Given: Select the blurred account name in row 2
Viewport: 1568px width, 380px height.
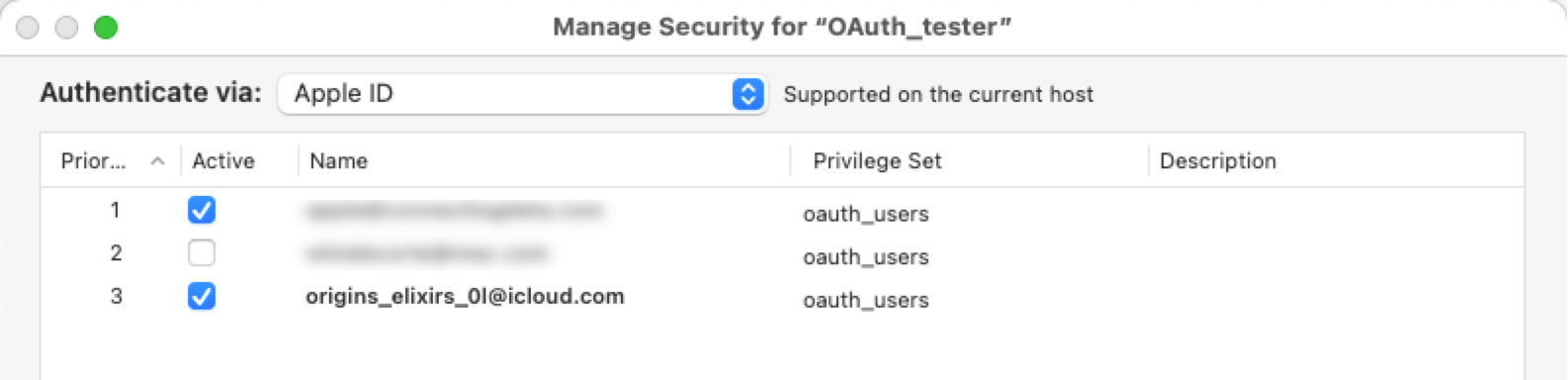Looking at the screenshot, I should [x=426, y=254].
